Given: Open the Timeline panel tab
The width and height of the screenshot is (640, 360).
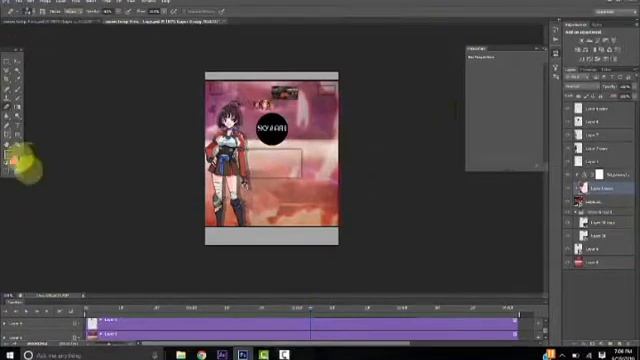Looking at the screenshot, I should [x=15, y=302].
